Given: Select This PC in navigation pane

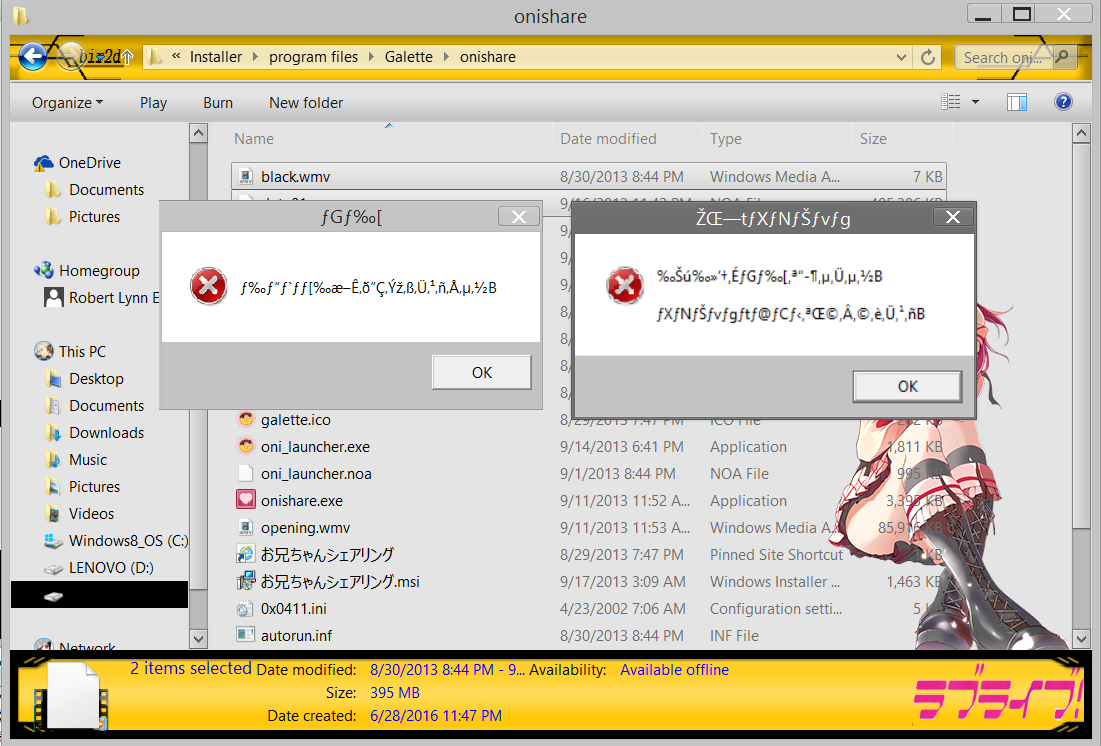Looking at the screenshot, I should pos(82,352).
